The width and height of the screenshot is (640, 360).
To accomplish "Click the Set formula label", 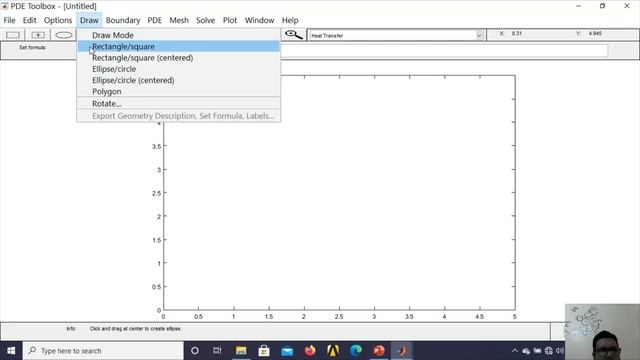I will [x=32, y=47].
